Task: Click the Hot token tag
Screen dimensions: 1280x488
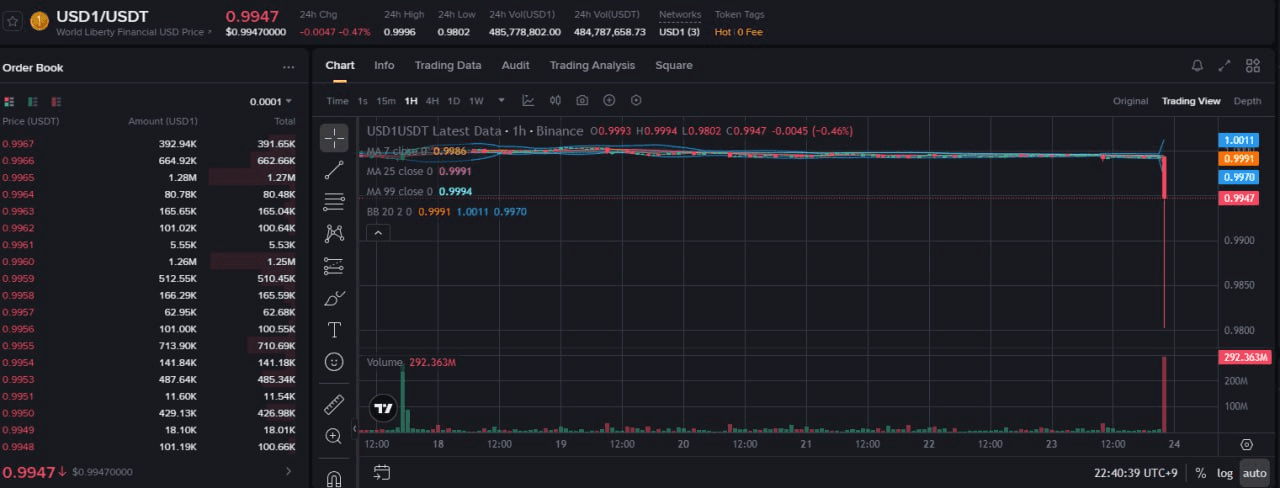Action: click(723, 32)
